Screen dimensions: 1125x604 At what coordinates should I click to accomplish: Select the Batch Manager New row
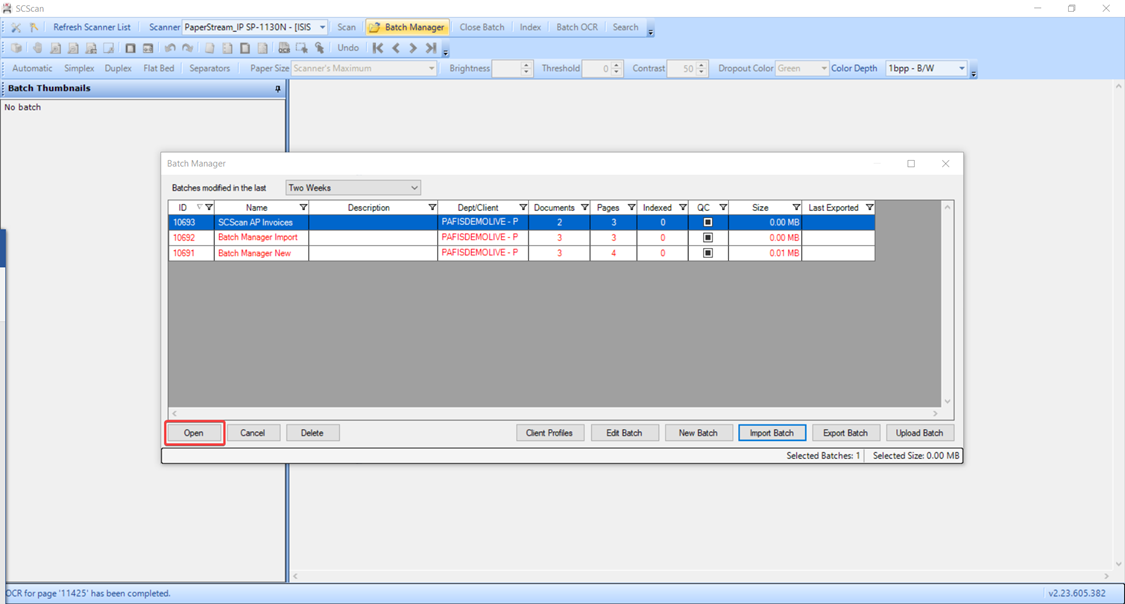click(x=257, y=253)
